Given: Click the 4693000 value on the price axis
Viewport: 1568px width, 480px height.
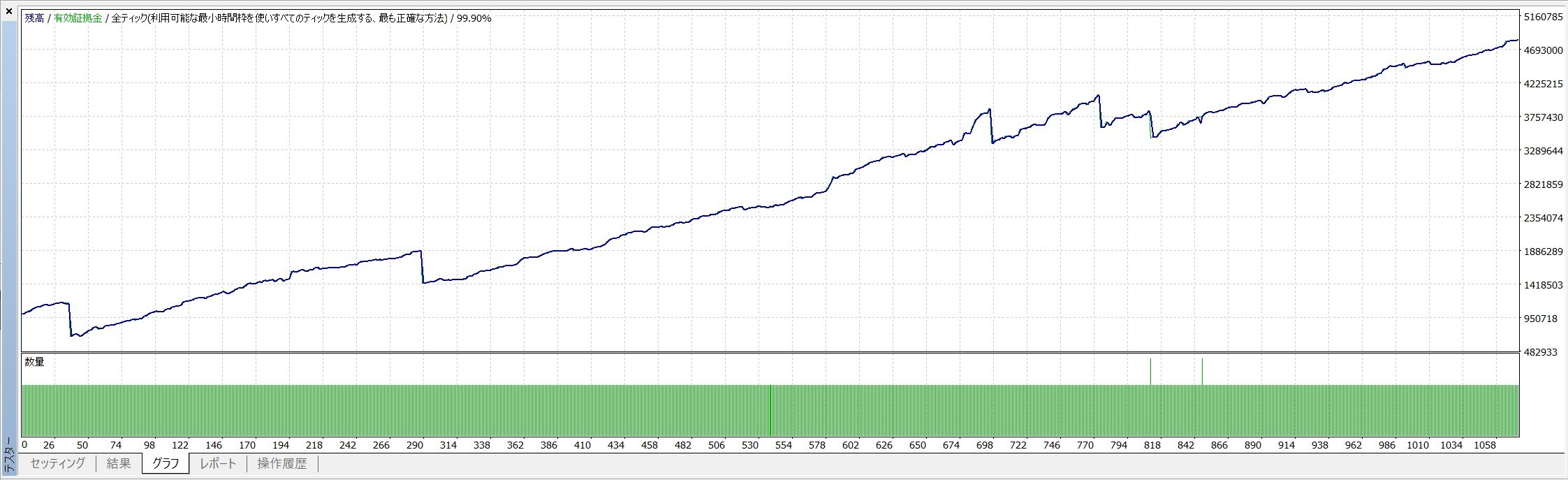Looking at the screenshot, I should tap(1542, 50).
